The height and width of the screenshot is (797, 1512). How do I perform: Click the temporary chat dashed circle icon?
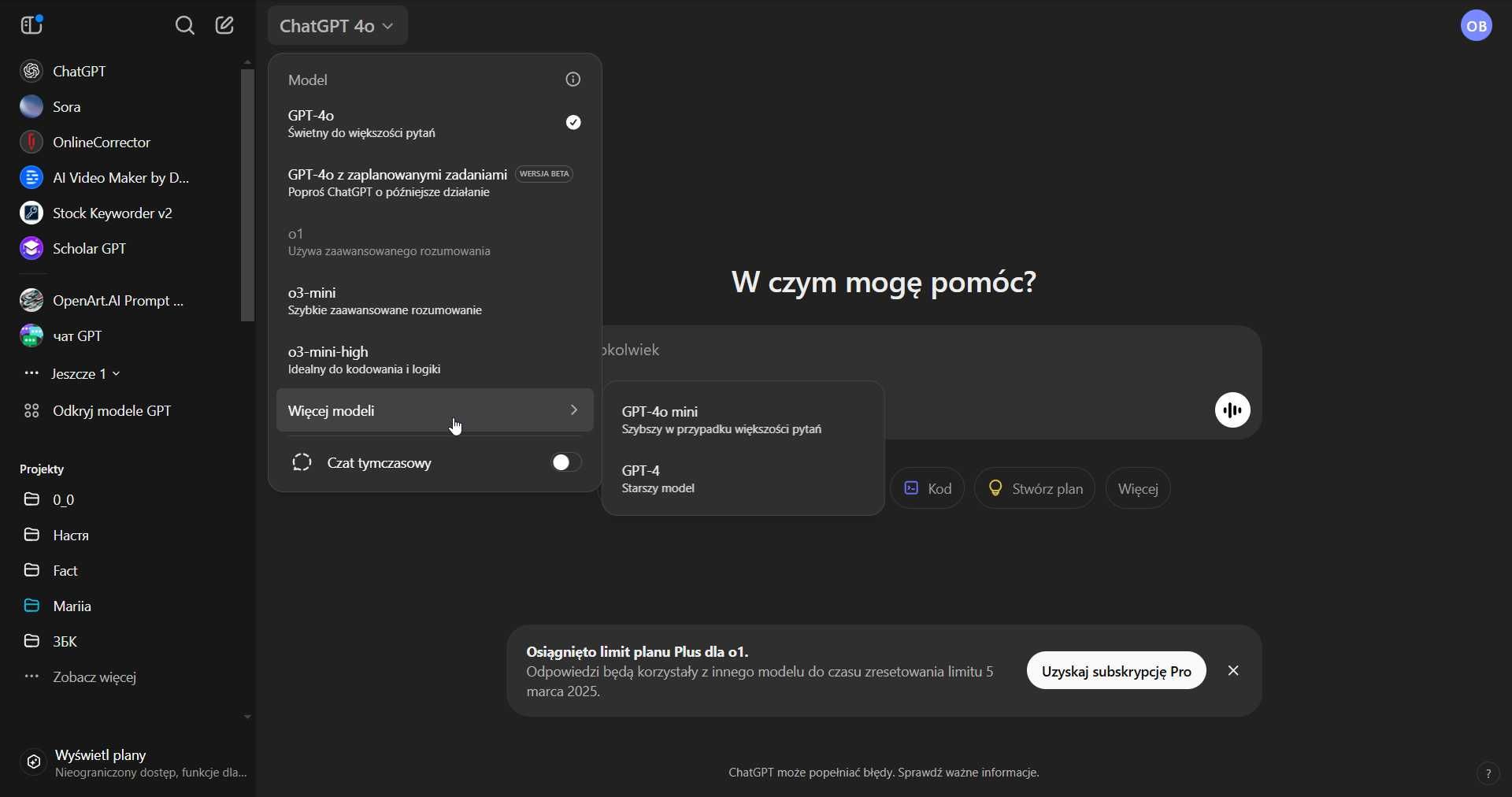(302, 462)
